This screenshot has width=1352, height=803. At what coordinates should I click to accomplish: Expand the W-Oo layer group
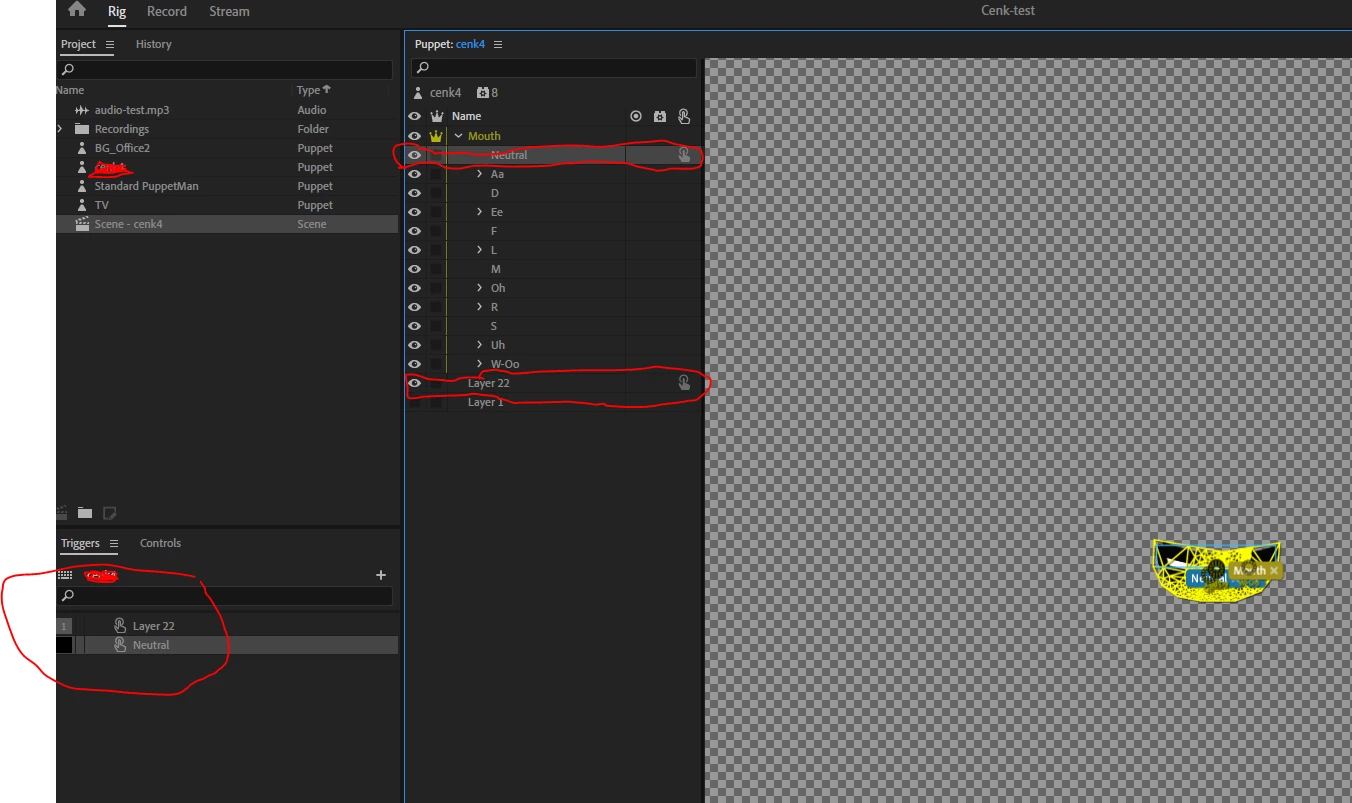pyautogui.click(x=480, y=364)
